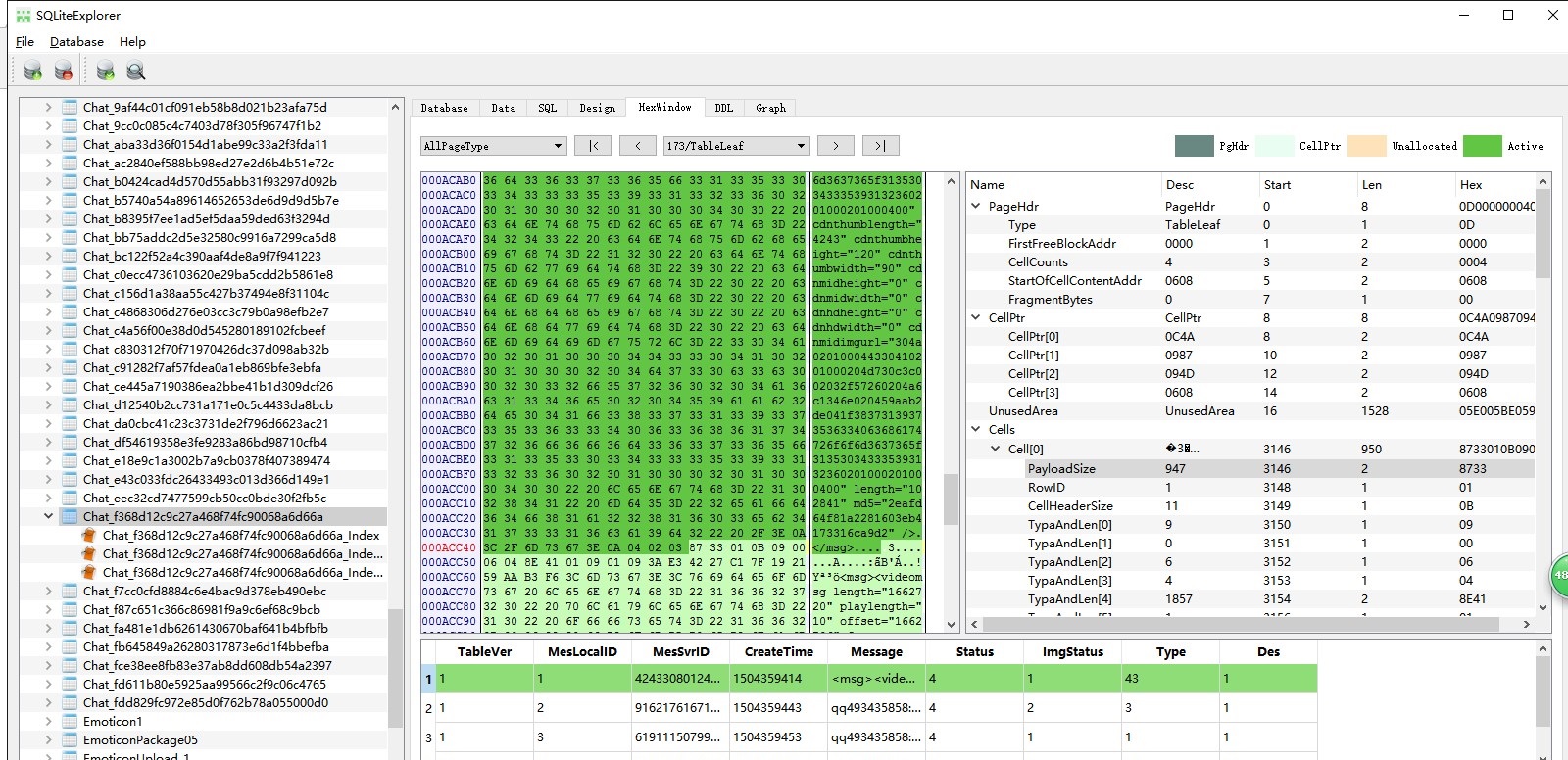The height and width of the screenshot is (760, 1568).
Task: Switch to the DDL tab
Action: click(723, 108)
